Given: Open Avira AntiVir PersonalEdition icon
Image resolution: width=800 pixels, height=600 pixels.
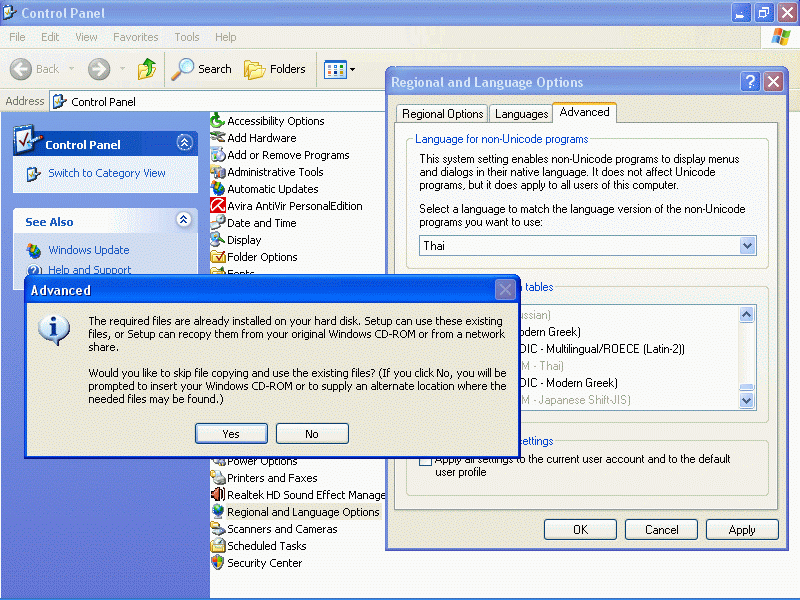Looking at the screenshot, I should coord(218,206).
